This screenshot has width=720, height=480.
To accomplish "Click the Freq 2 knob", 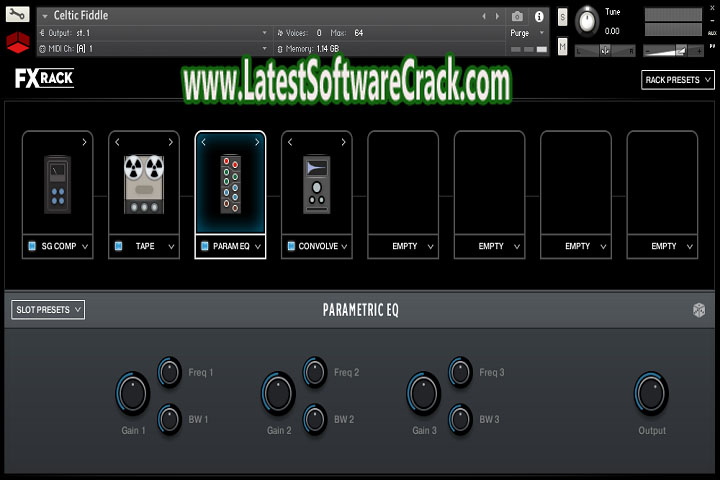I will tap(315, 372).
